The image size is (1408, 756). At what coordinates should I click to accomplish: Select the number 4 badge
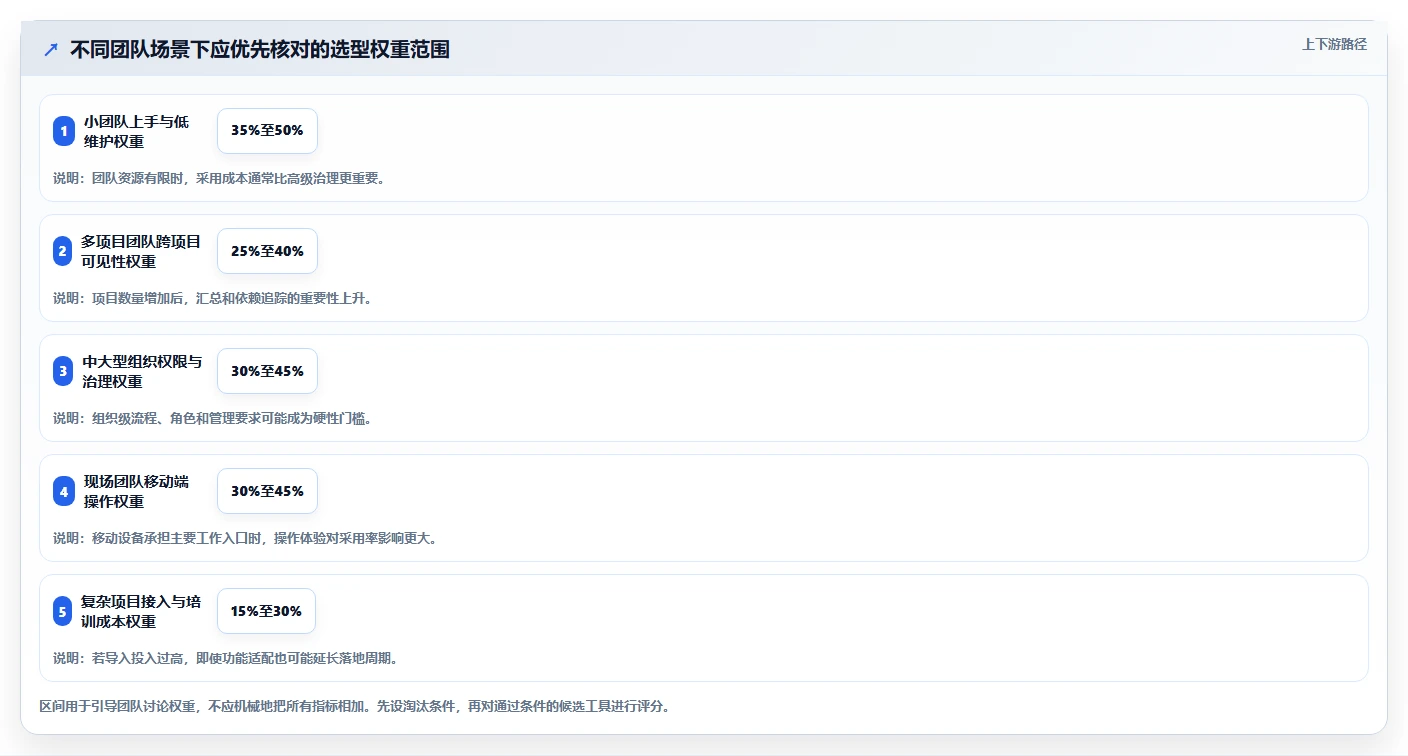(x=64, y=491)
